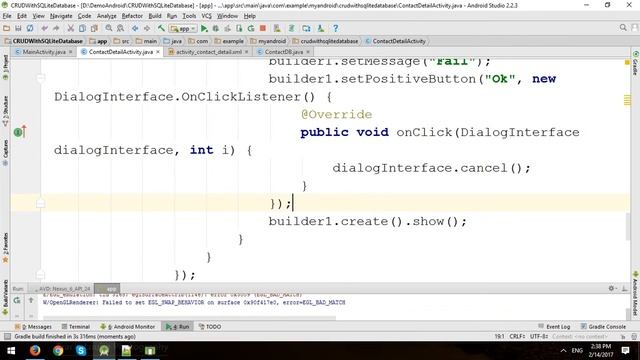Open the Tools menu
Viewport: 640px width, 360px height.
189,16
